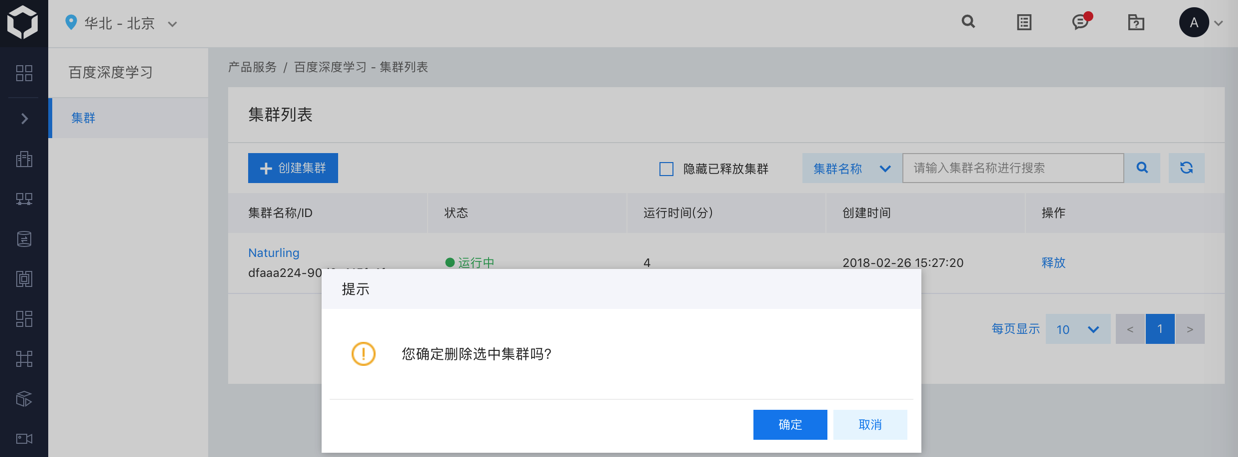Open the Naturling cluster link

pos(274,253)
